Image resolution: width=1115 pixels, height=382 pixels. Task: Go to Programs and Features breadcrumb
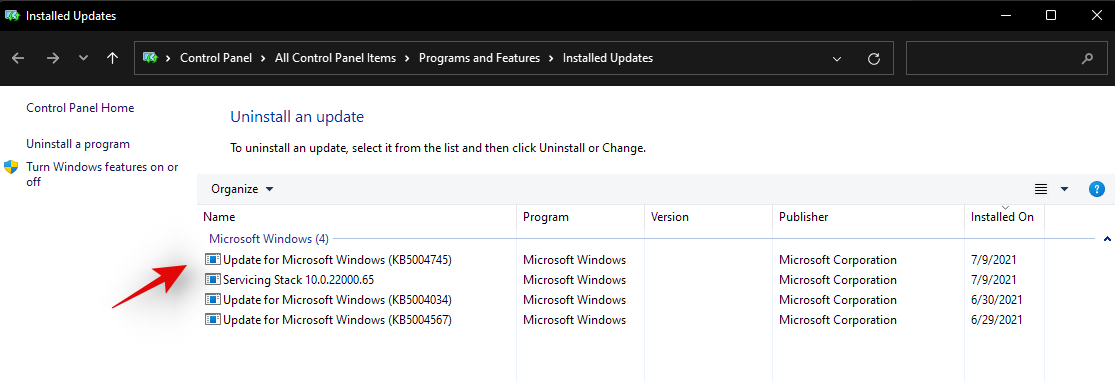coord(479,58)
